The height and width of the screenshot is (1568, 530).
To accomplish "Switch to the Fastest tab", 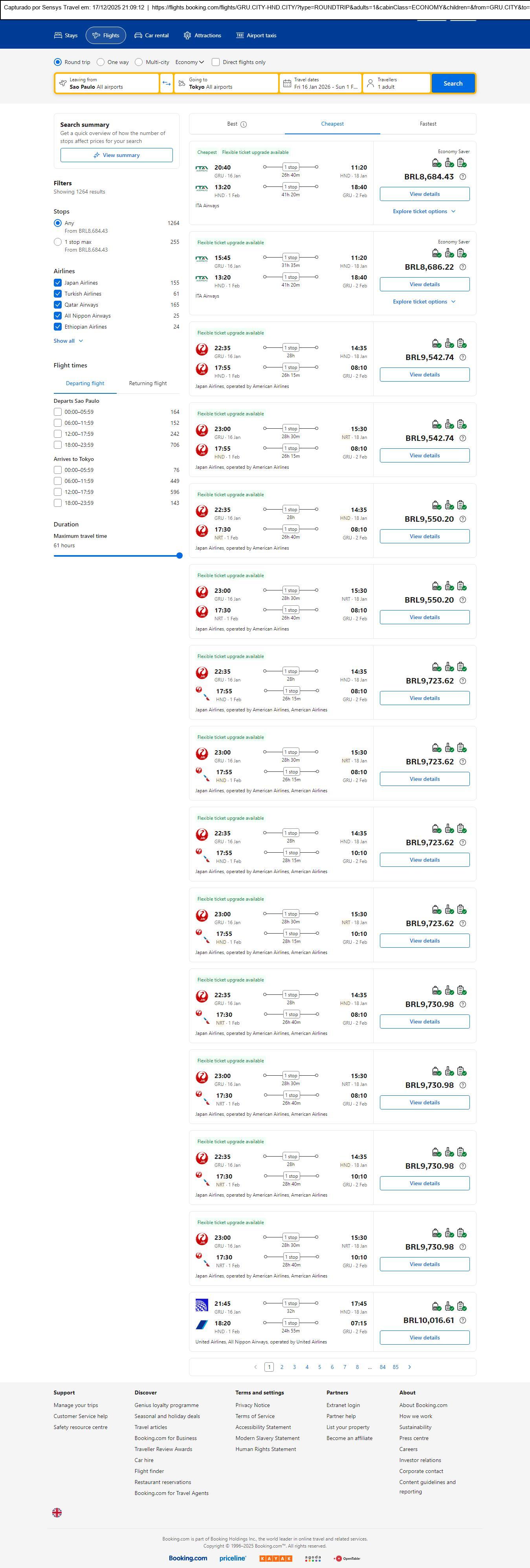I will pos(428,124).
